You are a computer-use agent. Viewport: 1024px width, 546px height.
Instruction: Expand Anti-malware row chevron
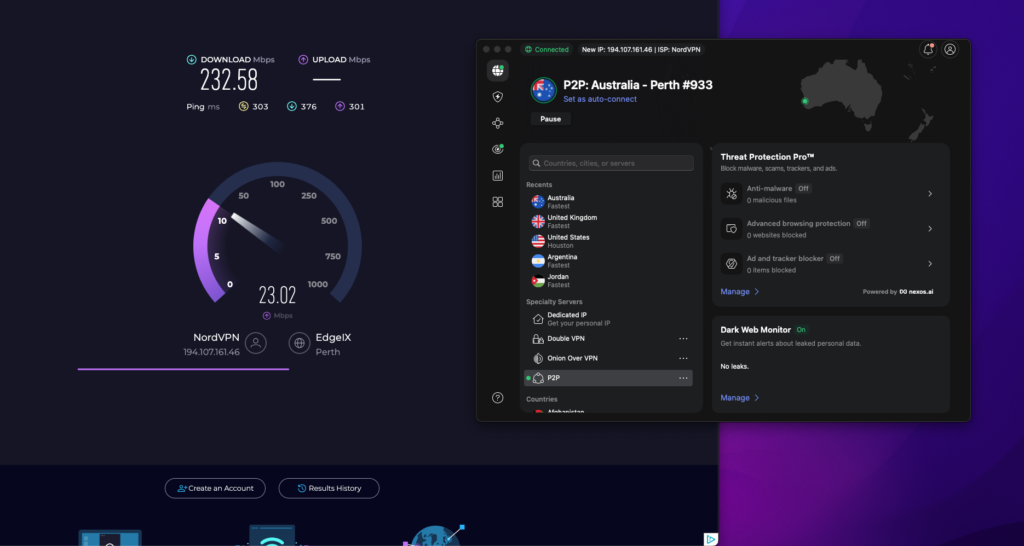[x=930, y=194]
